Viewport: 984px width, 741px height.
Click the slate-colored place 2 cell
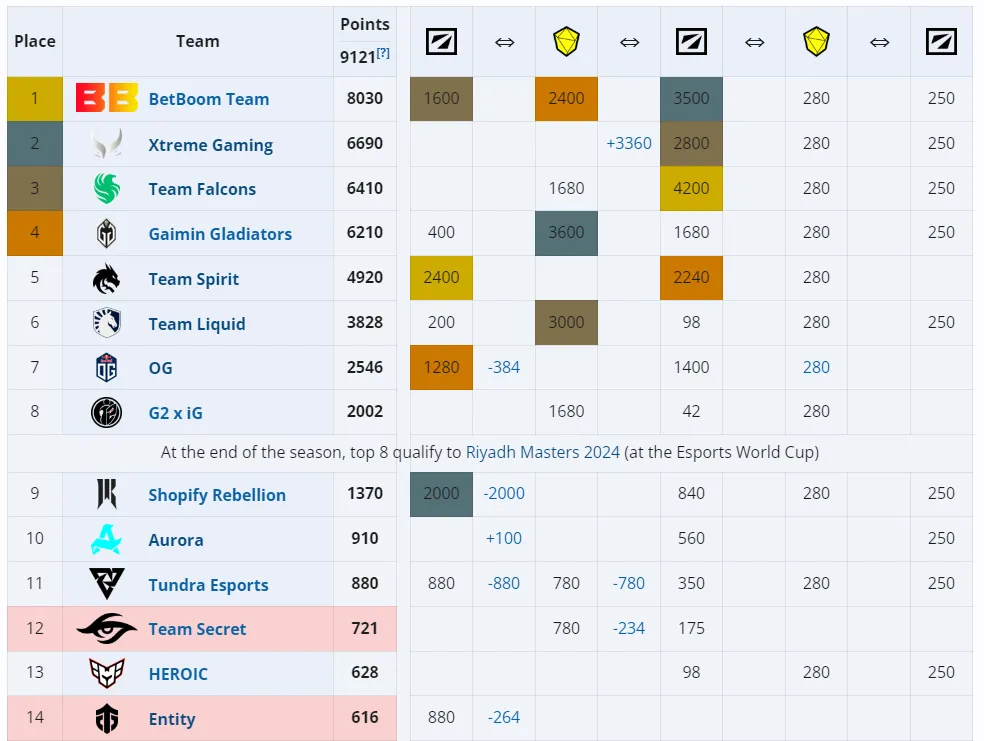(x=35, y=144)
